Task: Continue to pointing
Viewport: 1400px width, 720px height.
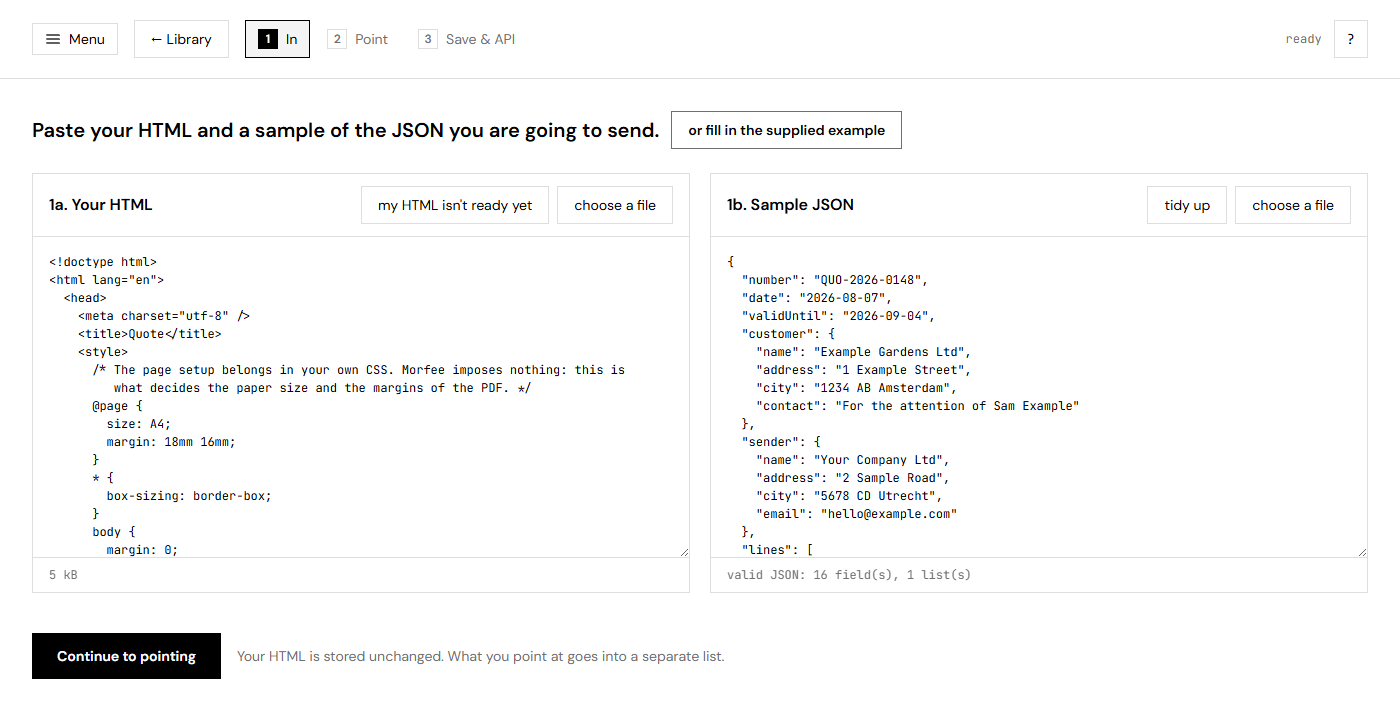Action: coord(126,656)
